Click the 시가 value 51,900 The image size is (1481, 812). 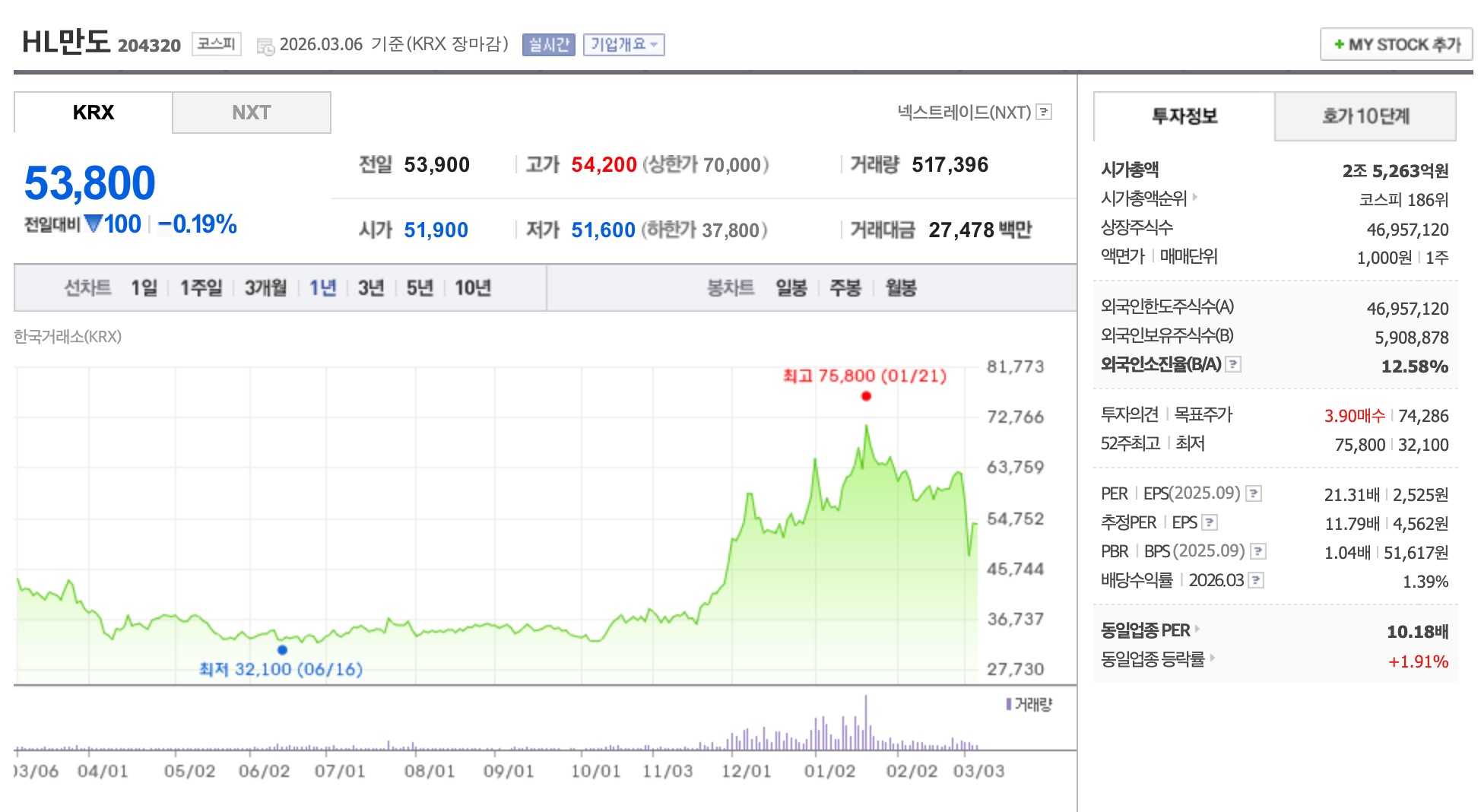point(436,230)
